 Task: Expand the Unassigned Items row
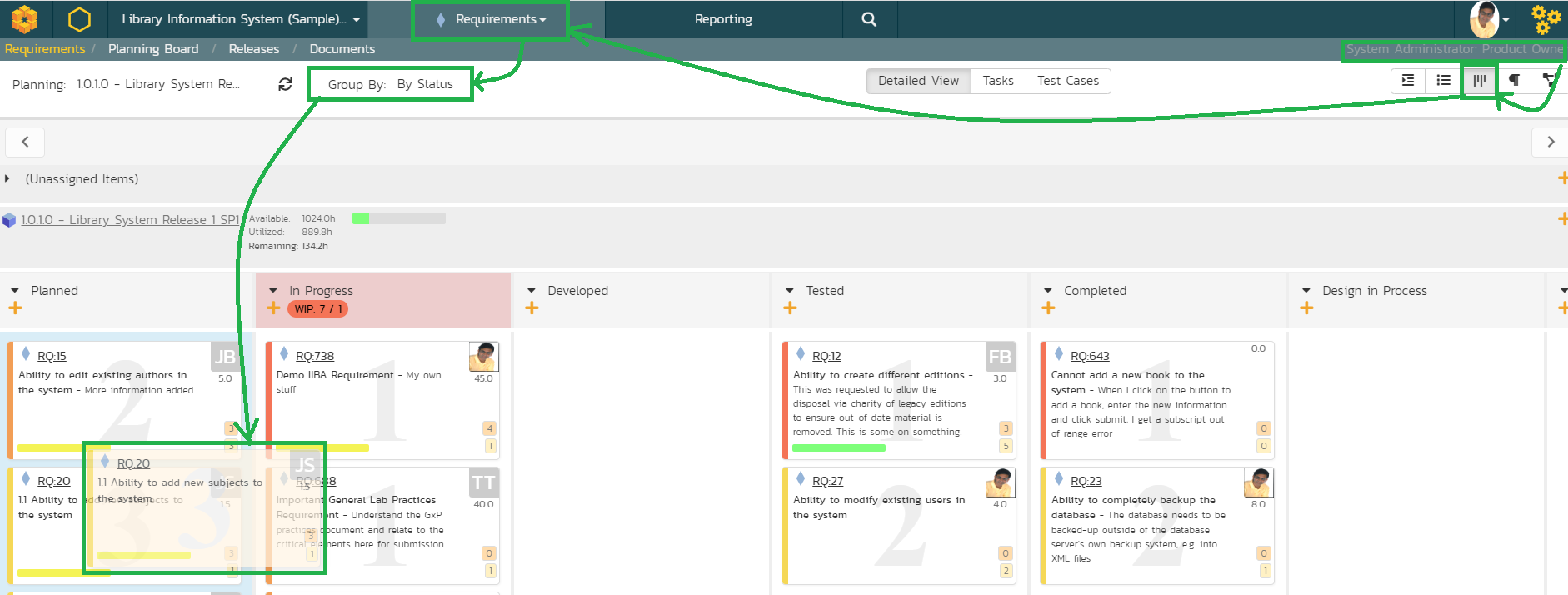(8, 179)
